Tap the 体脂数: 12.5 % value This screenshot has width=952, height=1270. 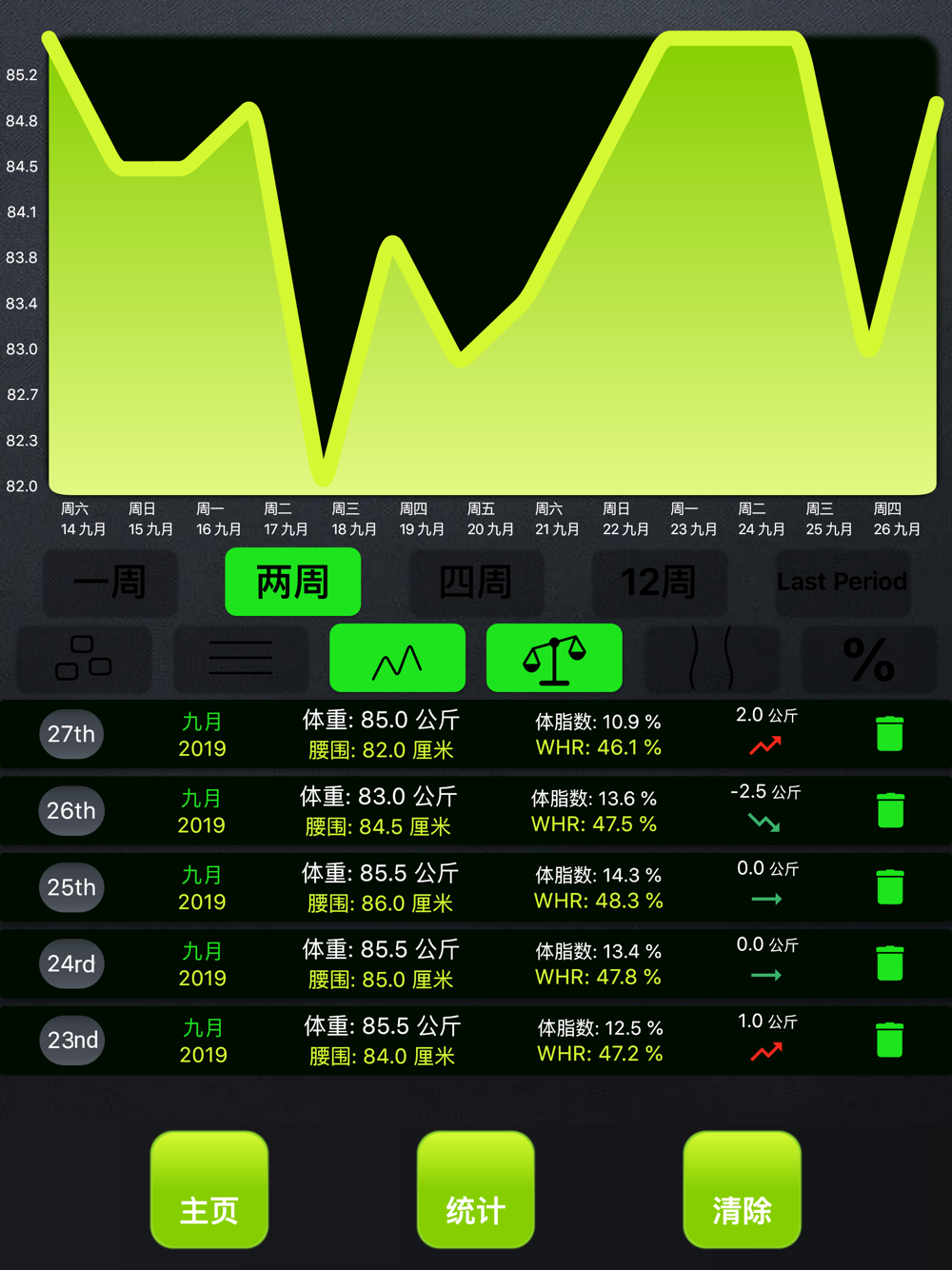(x=601, y=1028)
